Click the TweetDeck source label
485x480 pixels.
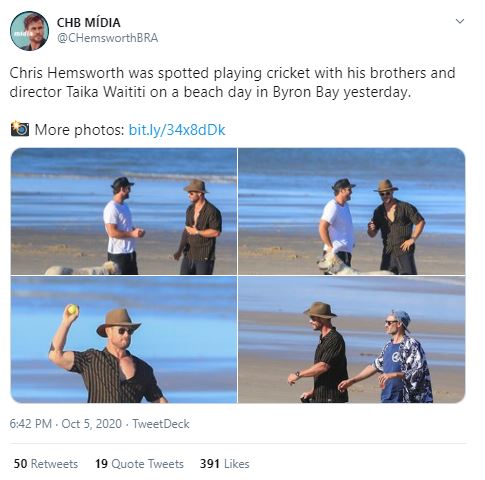tap(161, 424)
